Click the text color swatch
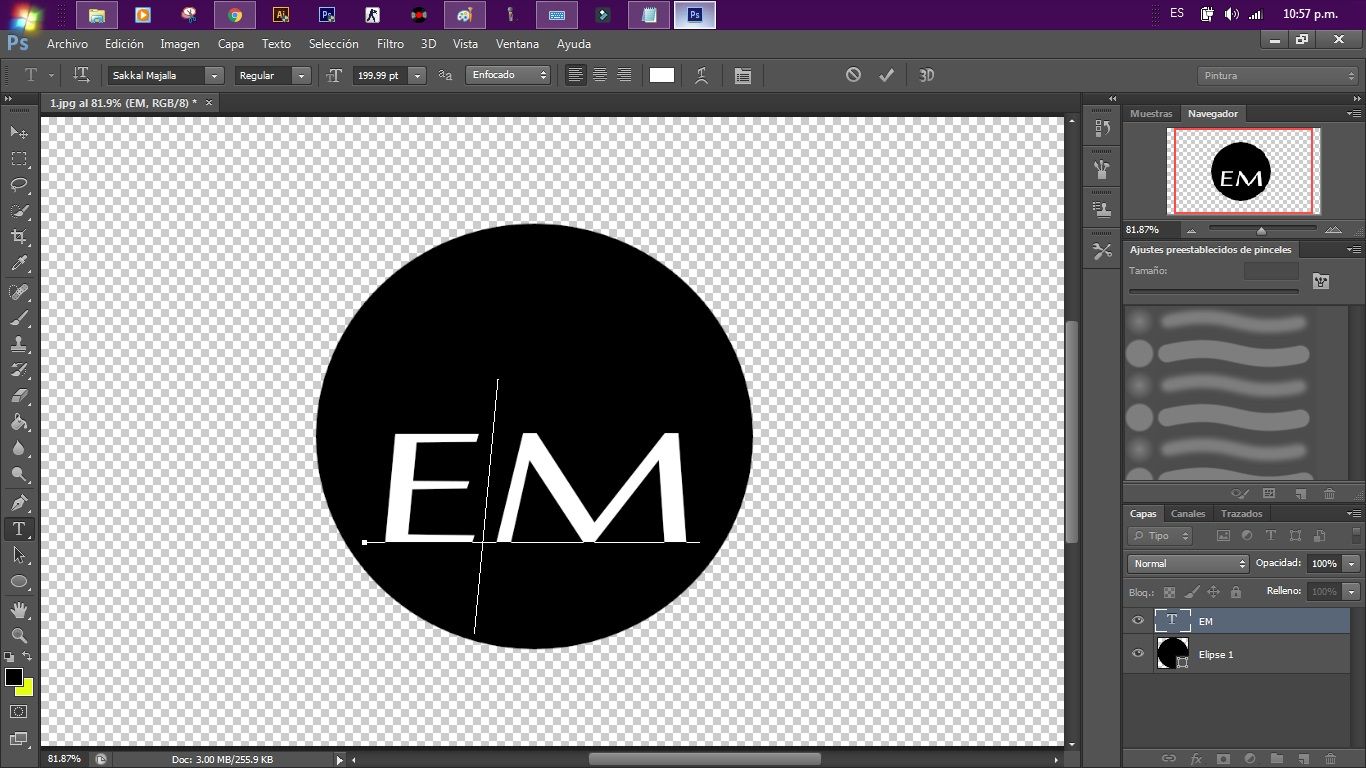Screen dimensions: 1366x768 click(662, 75)
